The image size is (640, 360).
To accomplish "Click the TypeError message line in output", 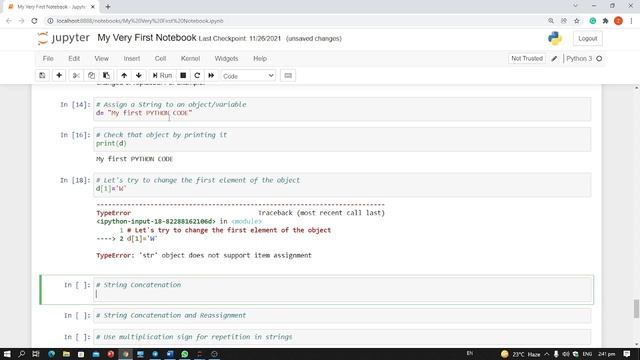I will click(x=204, y=256).
